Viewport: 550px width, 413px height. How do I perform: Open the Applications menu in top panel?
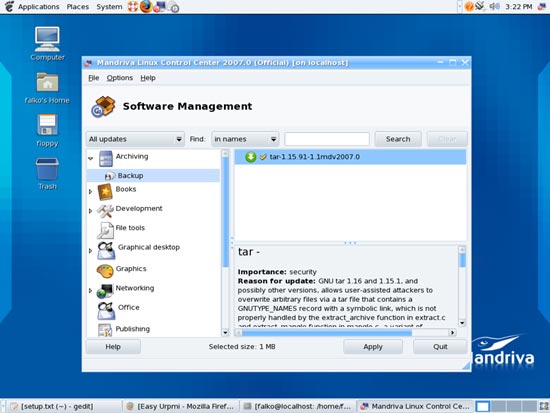pyautogui.click(x=39, y=7)
